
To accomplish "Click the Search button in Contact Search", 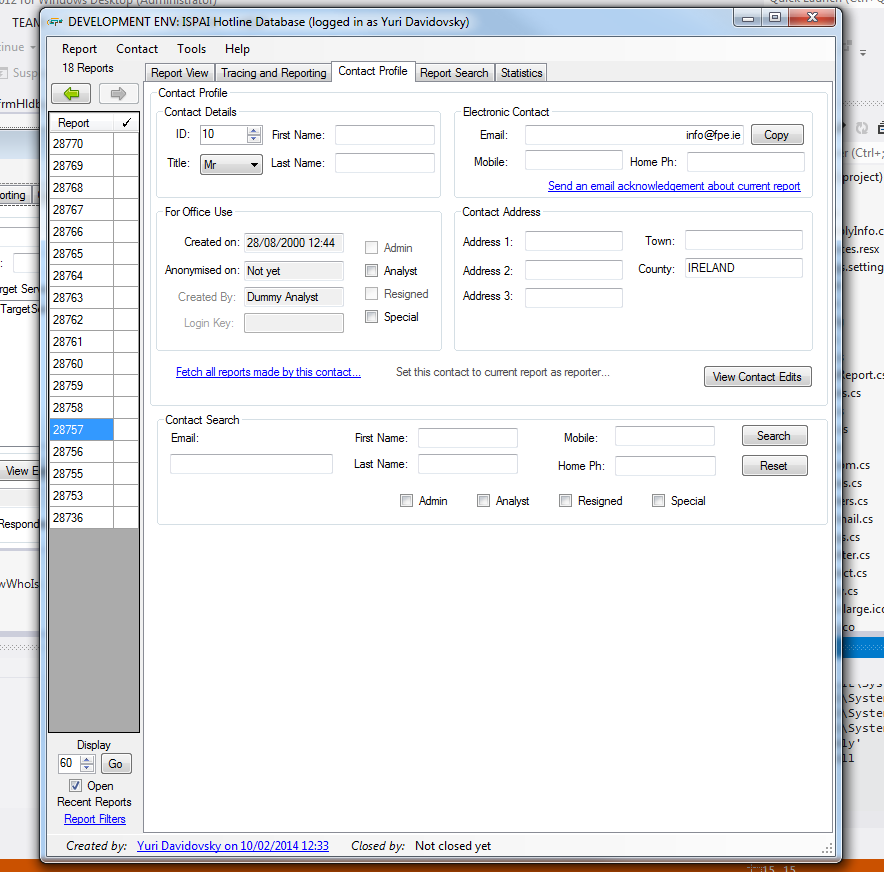I will coord(775,436).
